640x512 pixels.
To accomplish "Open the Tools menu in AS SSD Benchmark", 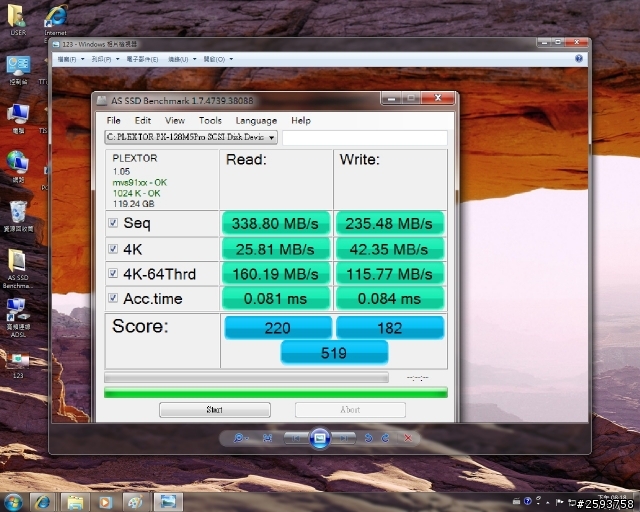I will point(210,120).
